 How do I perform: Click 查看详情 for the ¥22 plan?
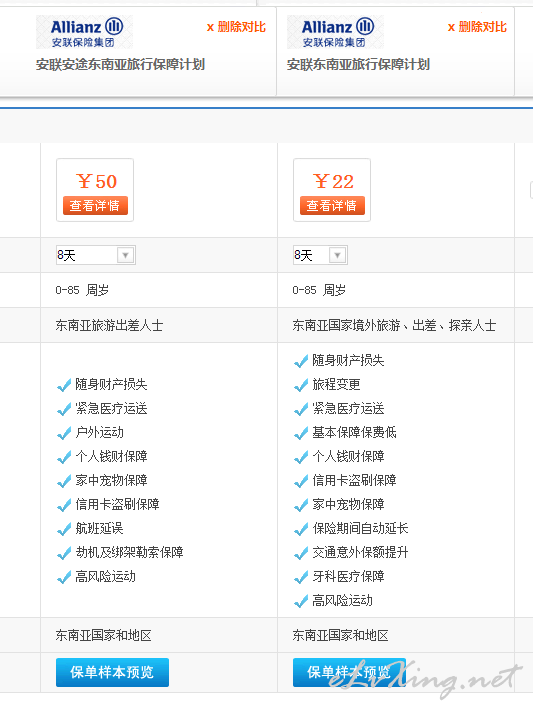pyautogui.click(x=332, y=206)
